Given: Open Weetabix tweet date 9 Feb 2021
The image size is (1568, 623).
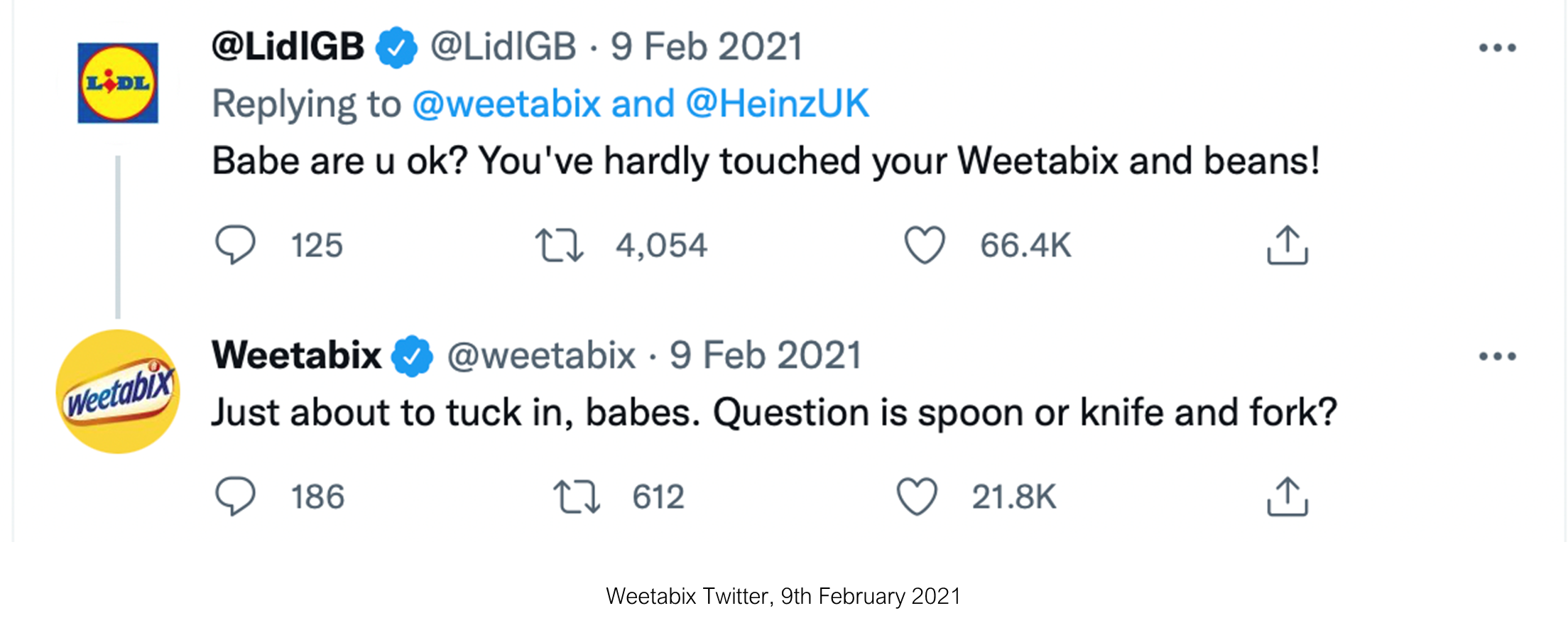Looking at the screenshot, I should (766, 355).
